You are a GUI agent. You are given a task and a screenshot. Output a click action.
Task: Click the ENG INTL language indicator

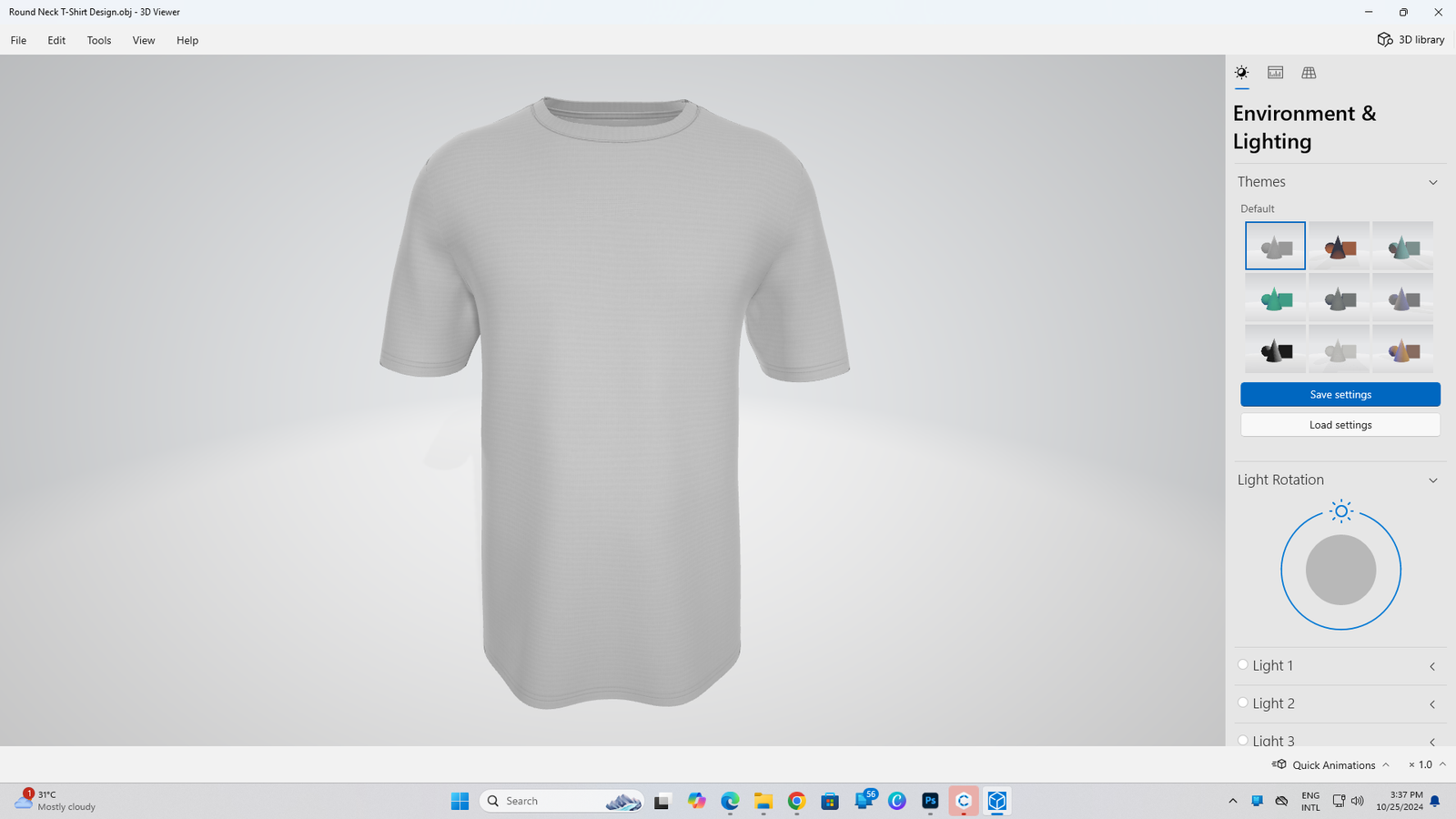pos(1310,801)
